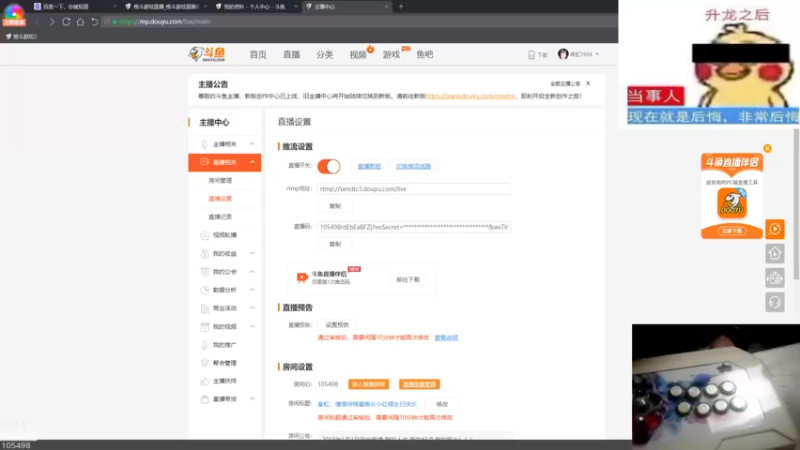The image size is (800, 450).
Task: Expand the 我的收益 section chevron
Action: pyautogui.click(x=252, y=254)
